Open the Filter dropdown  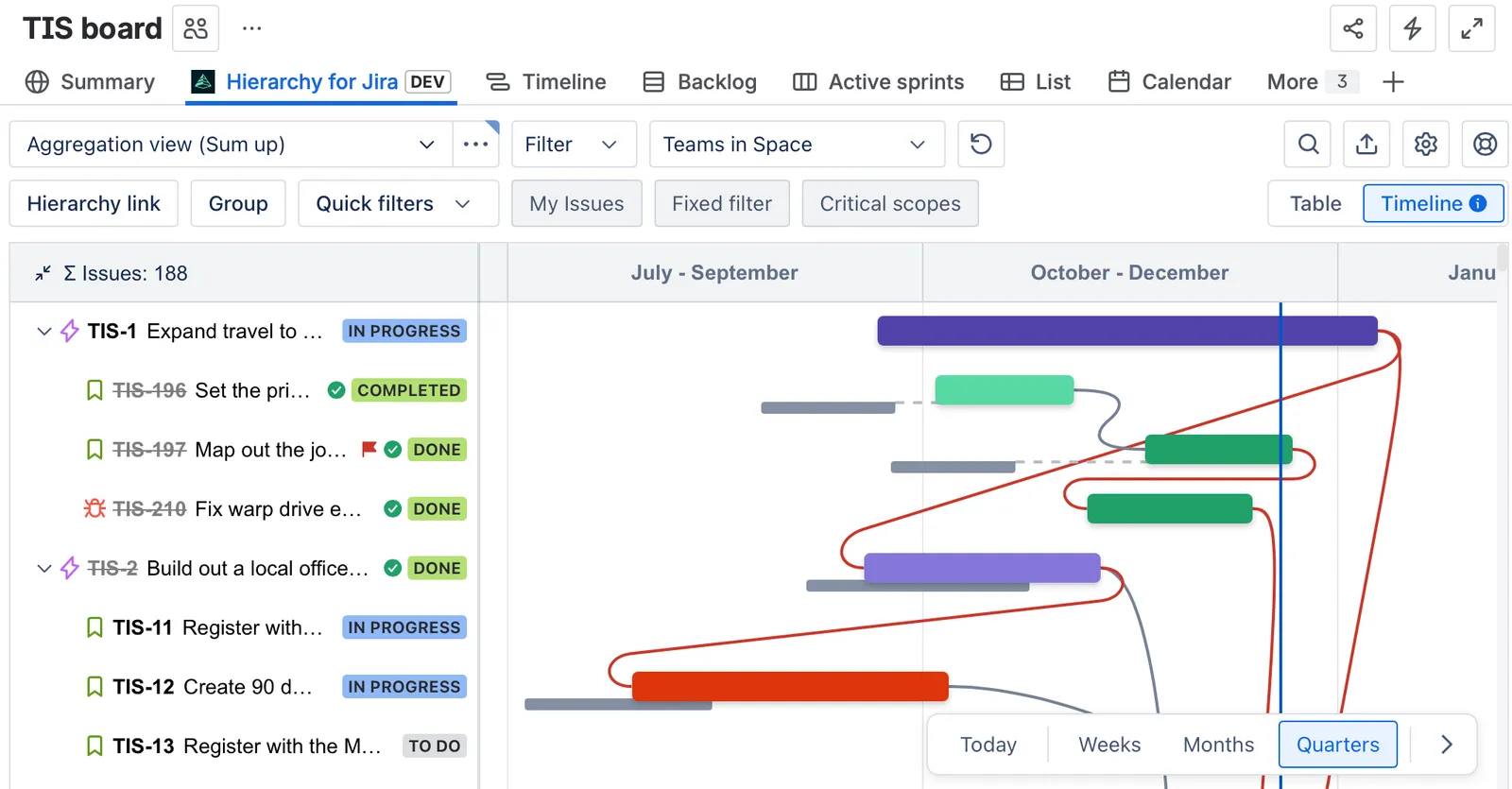574,145
